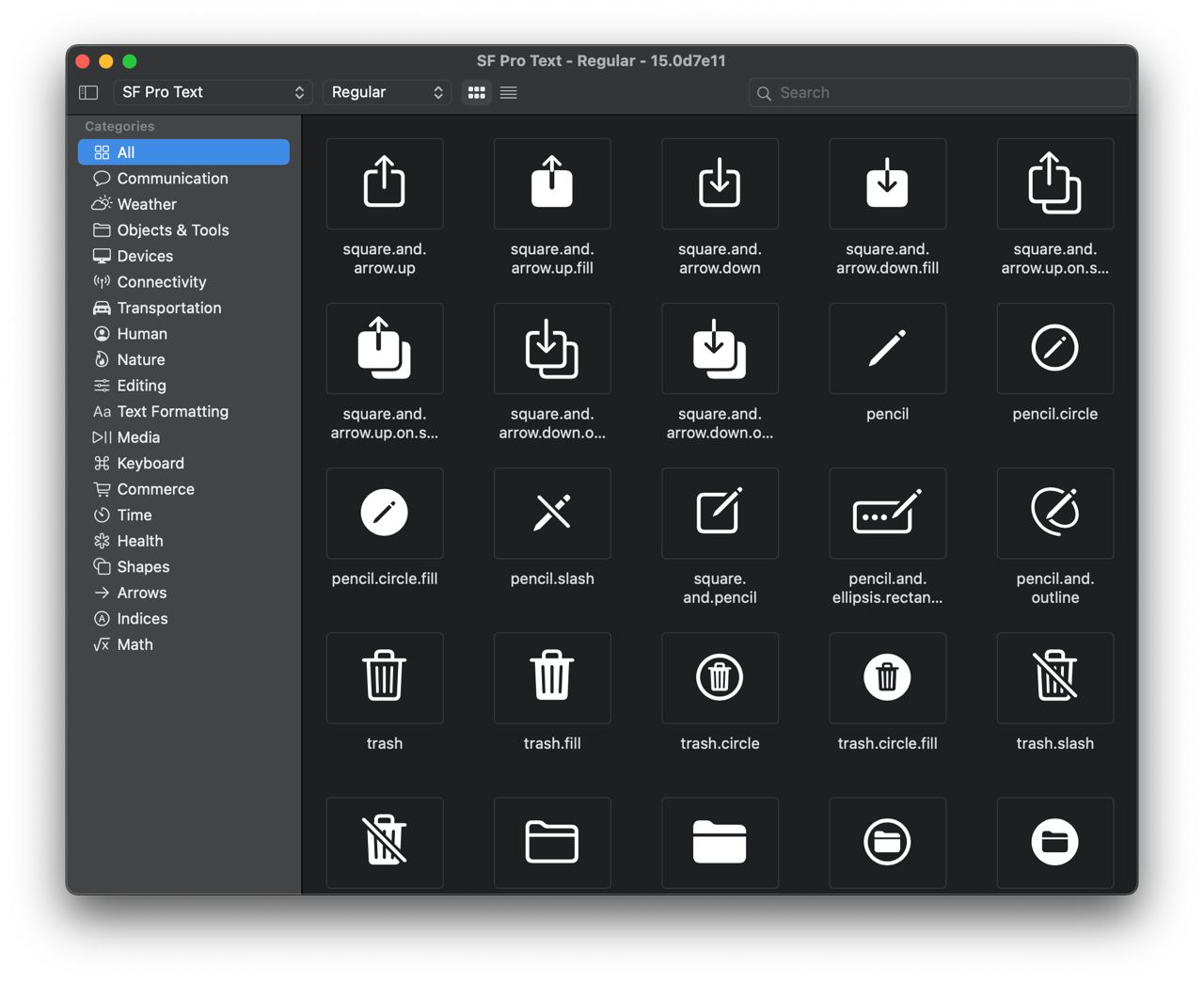Select the pencil.and.ellipsis.rectangle symbol
The height and width of the screenshot is (982, 1204).
point(887,513)
